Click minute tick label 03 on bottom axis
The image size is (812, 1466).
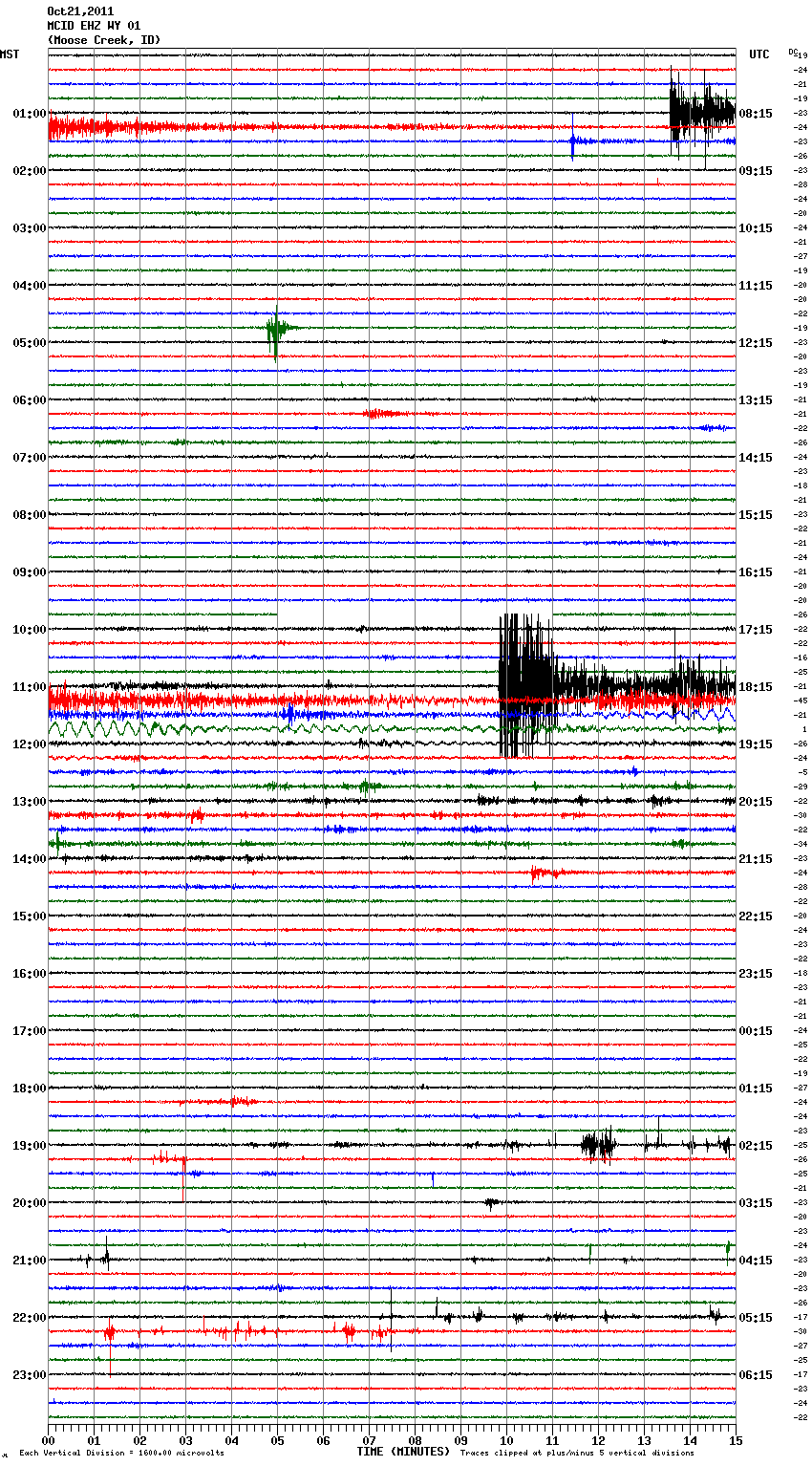(x=186, y=1440)
